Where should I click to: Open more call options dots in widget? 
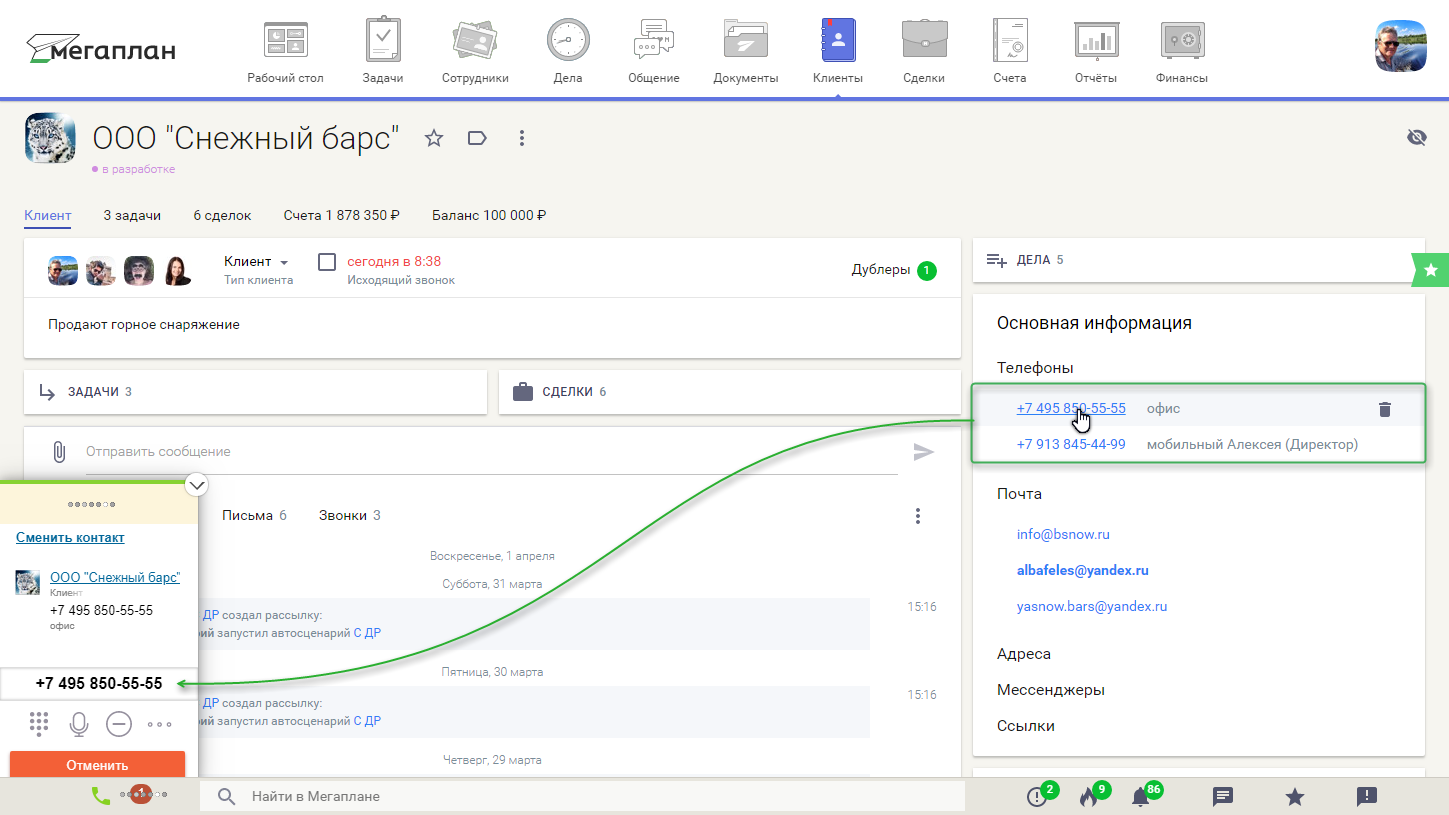pyautogui.click(x=159, y=724)
